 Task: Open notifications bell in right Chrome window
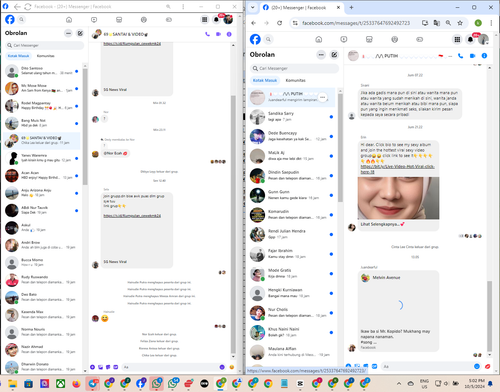pyautogui.click(x=470, y=39)
